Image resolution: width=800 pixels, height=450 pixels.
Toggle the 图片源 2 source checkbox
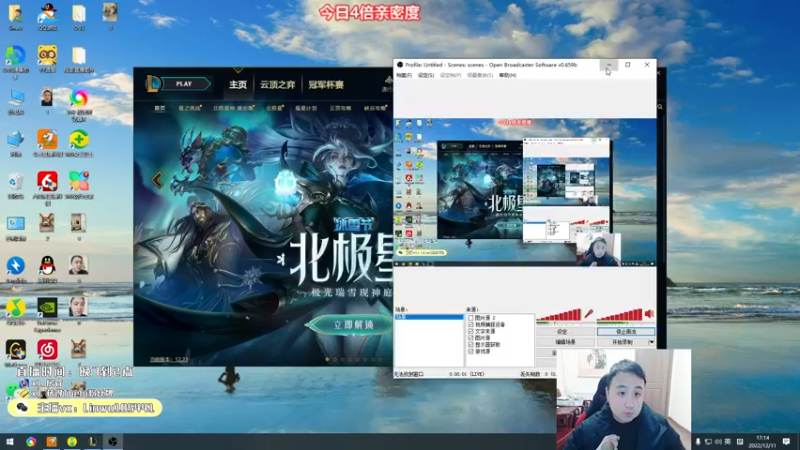(470, 318)
